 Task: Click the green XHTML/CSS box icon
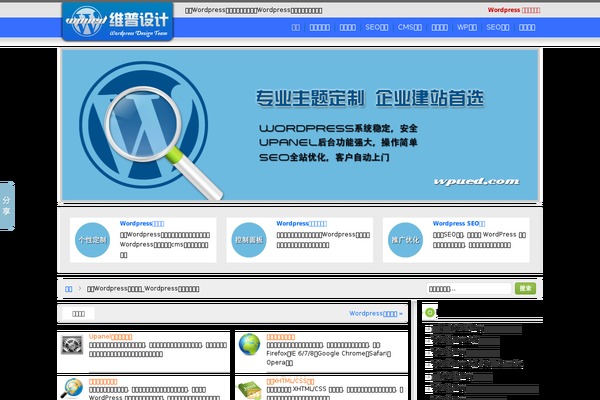(249, 390)
